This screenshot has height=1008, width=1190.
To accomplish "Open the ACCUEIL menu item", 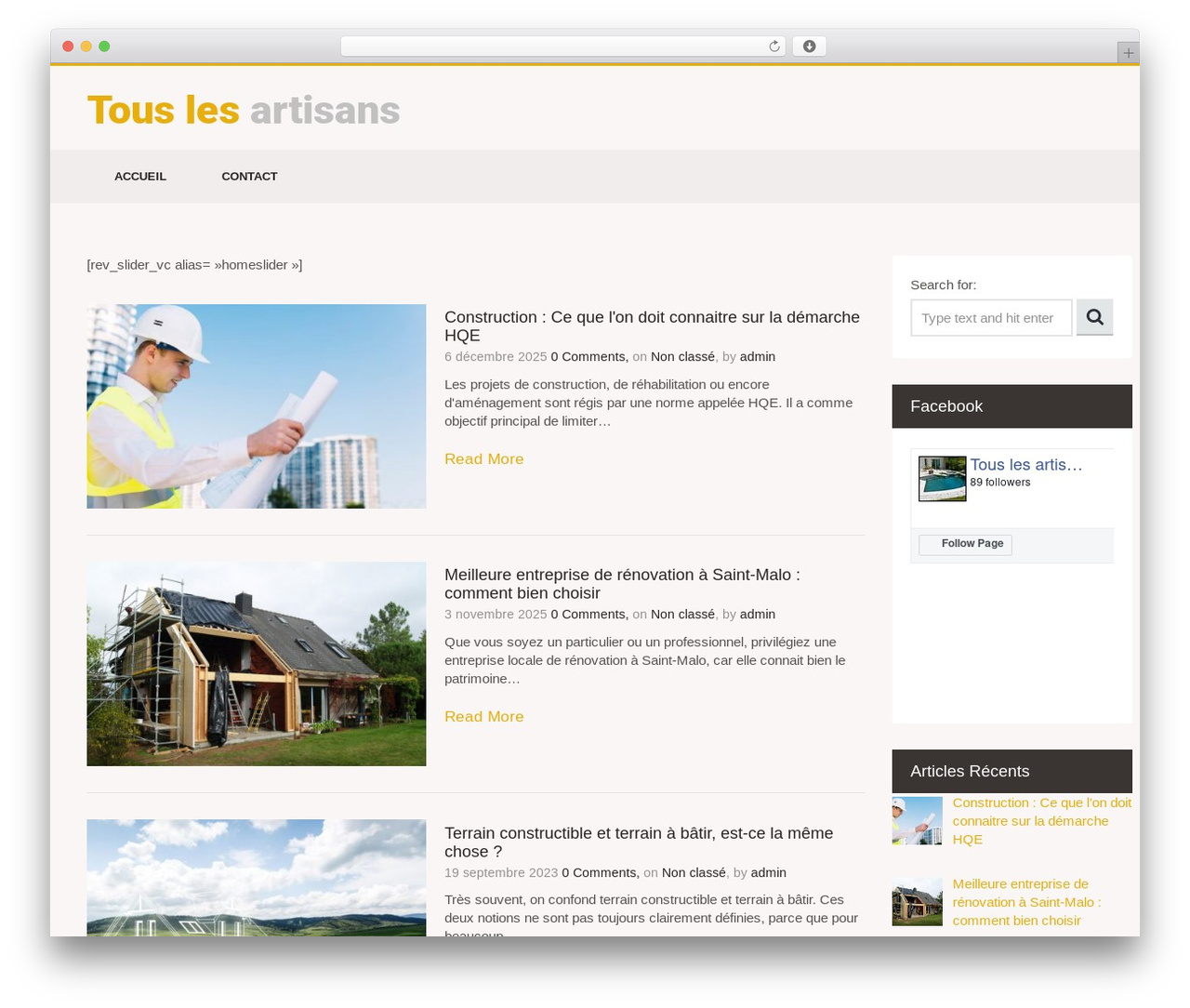I will [x=140, y=177].
